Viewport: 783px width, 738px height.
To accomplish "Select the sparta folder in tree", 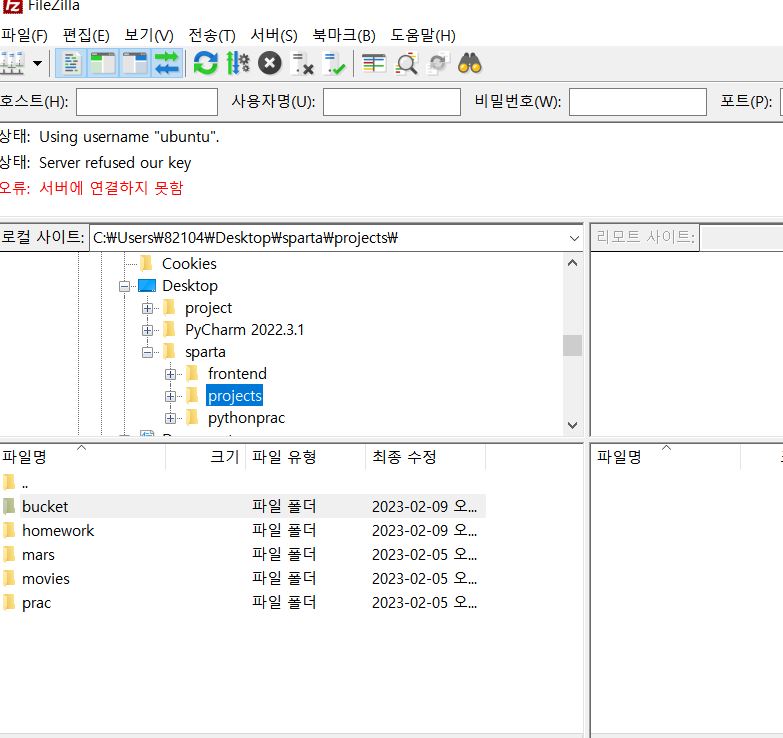I will click(205, 352).
